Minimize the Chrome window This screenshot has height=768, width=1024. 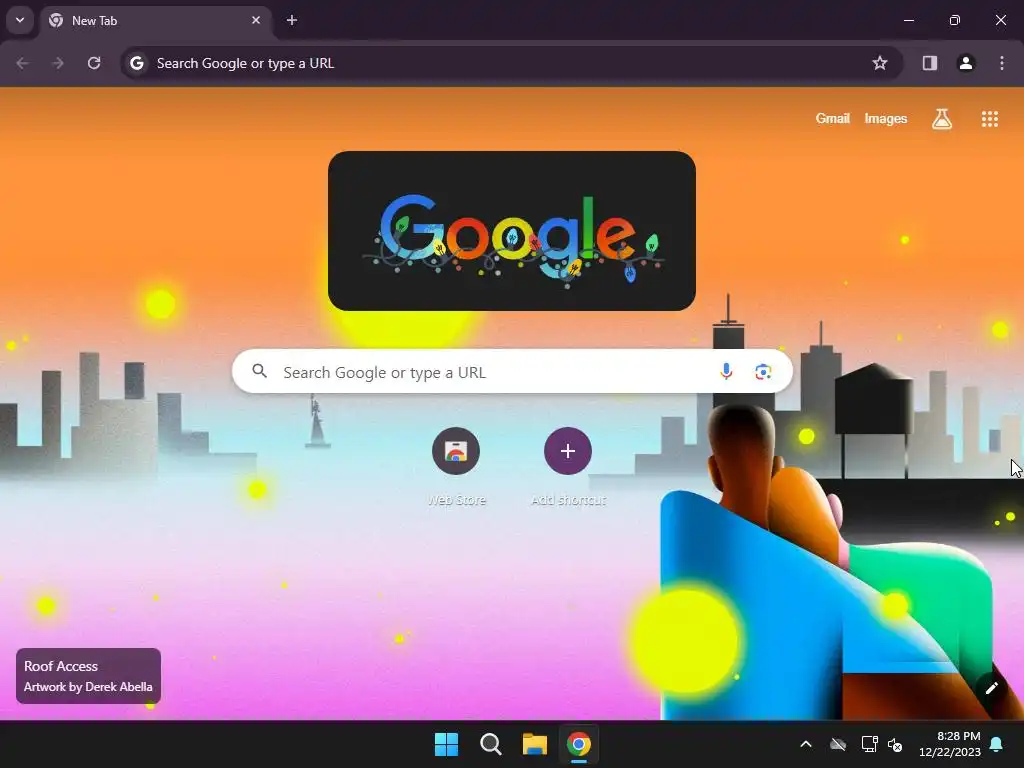click(x=908, y=20)
